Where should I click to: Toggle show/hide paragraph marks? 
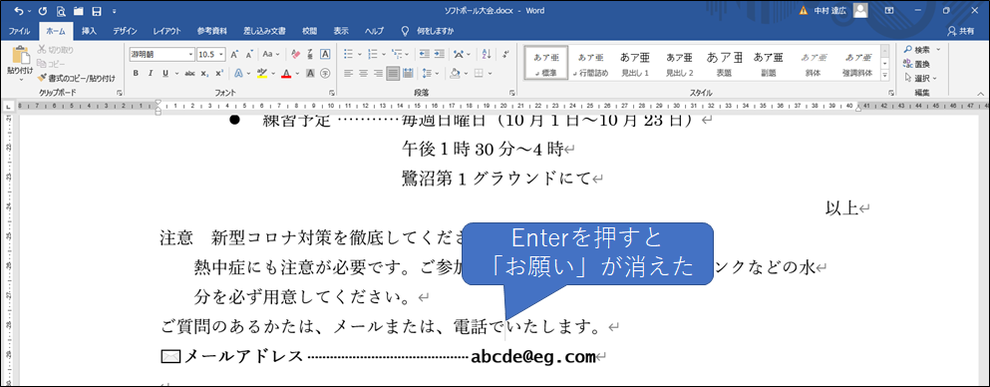[x=506, y=54]
